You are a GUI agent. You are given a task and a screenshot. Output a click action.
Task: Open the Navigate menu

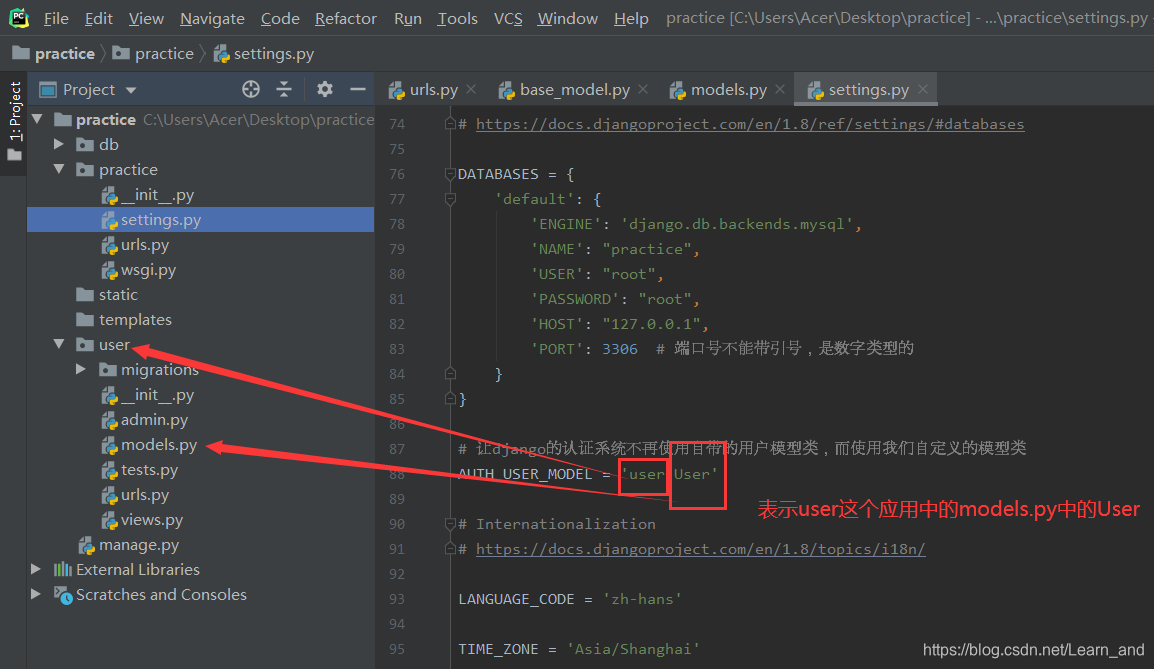tap(212, 18)
